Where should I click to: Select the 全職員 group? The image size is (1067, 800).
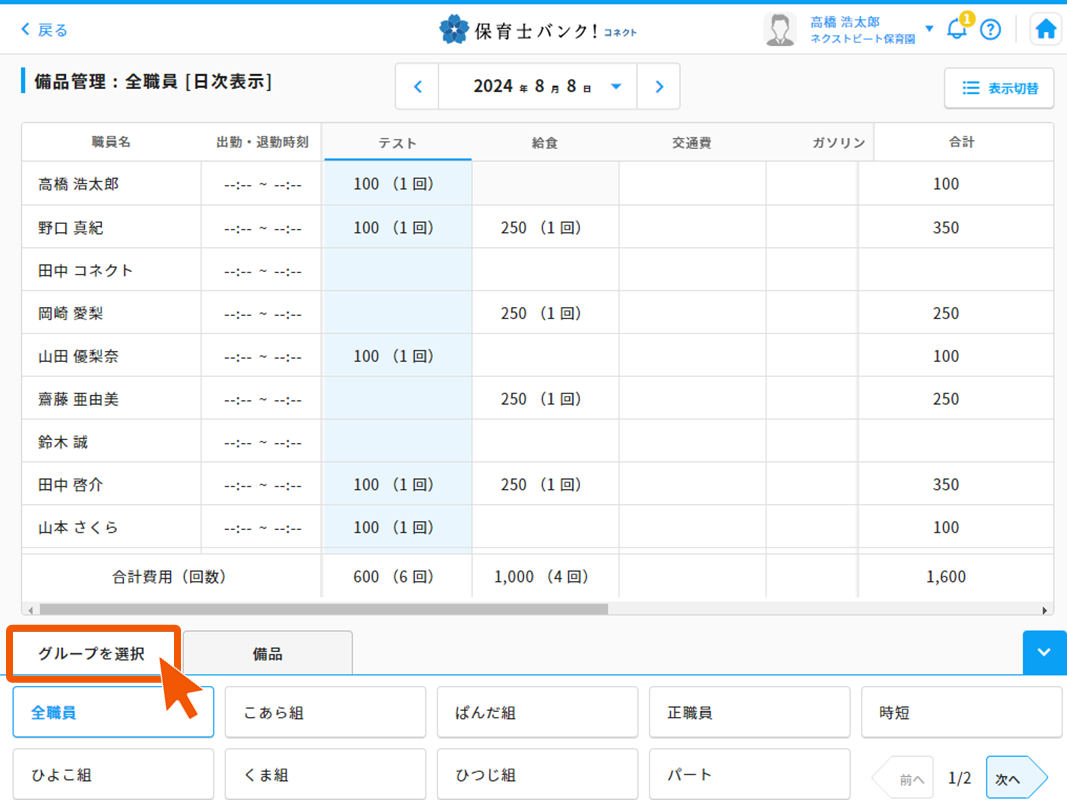pyautogui.click(x=113, y=713)
